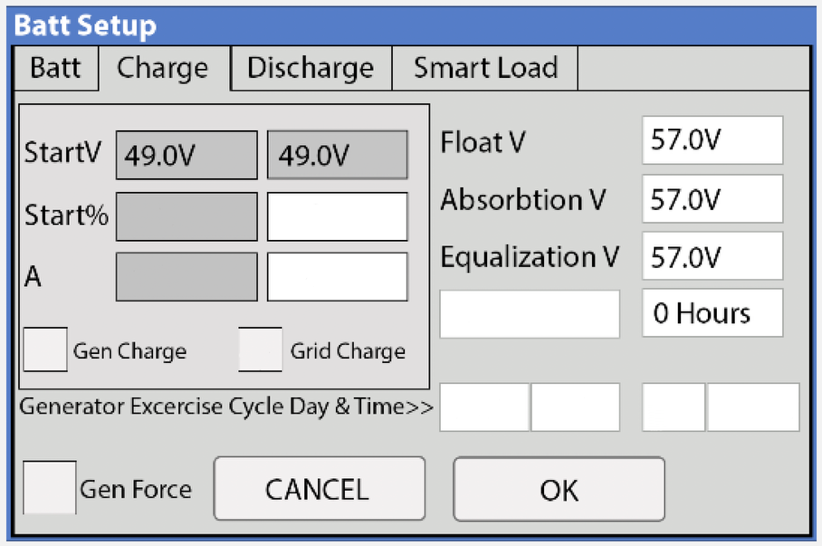Open the Discharge tab

311,68
